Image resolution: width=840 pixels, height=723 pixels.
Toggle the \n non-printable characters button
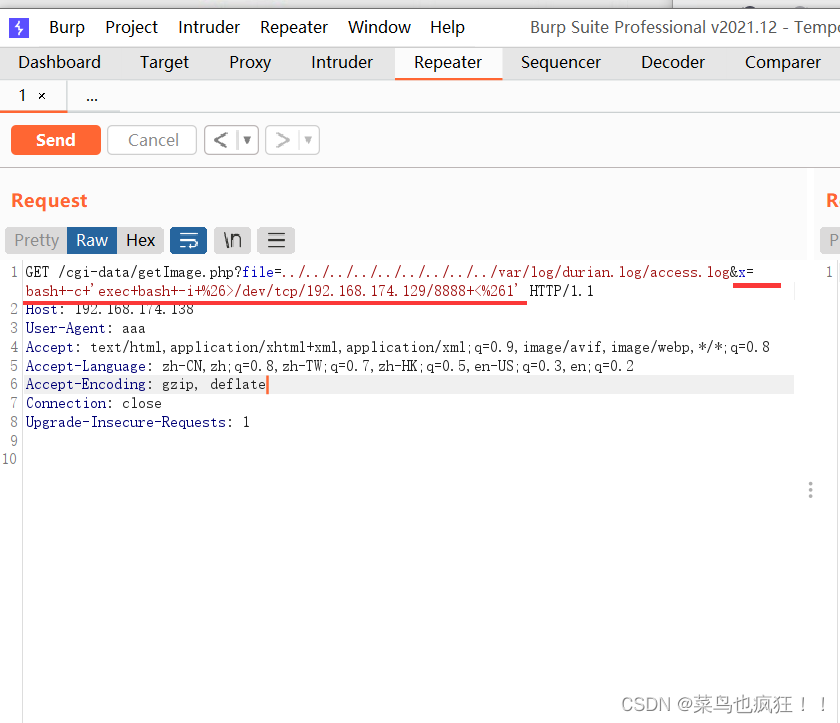click(232, 240)
